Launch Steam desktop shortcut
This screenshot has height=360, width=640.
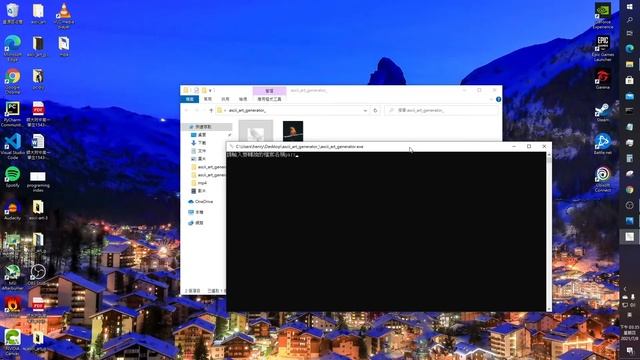tap(602, 112)
